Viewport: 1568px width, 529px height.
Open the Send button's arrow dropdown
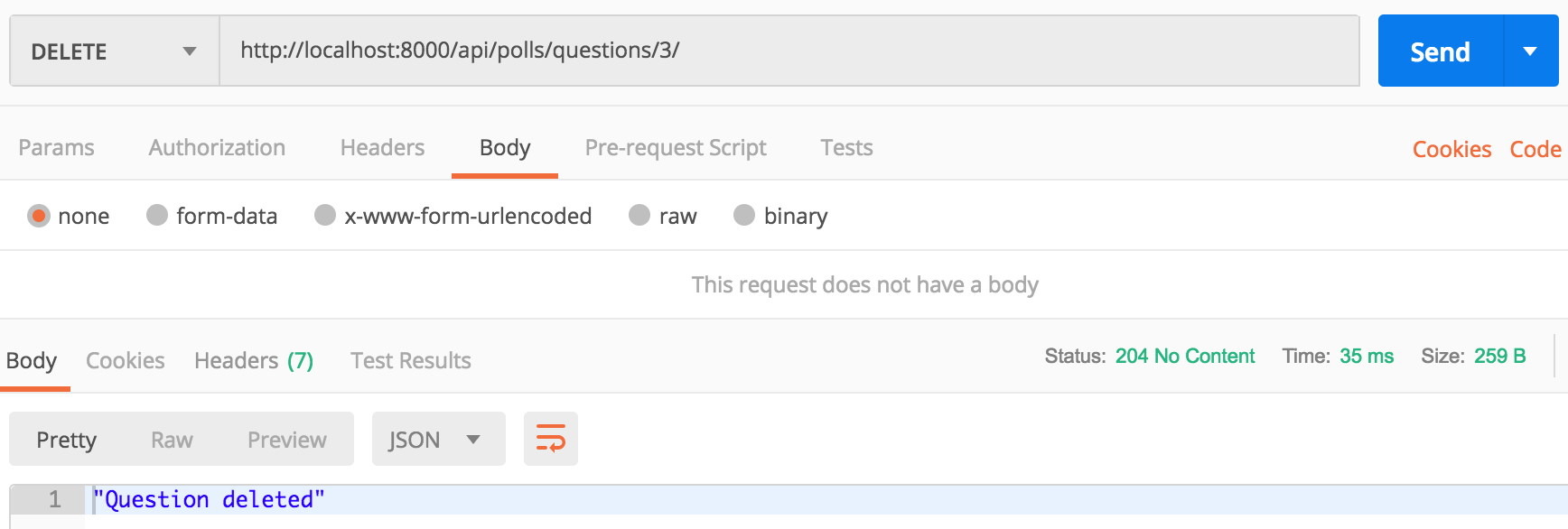point(1531,51)
